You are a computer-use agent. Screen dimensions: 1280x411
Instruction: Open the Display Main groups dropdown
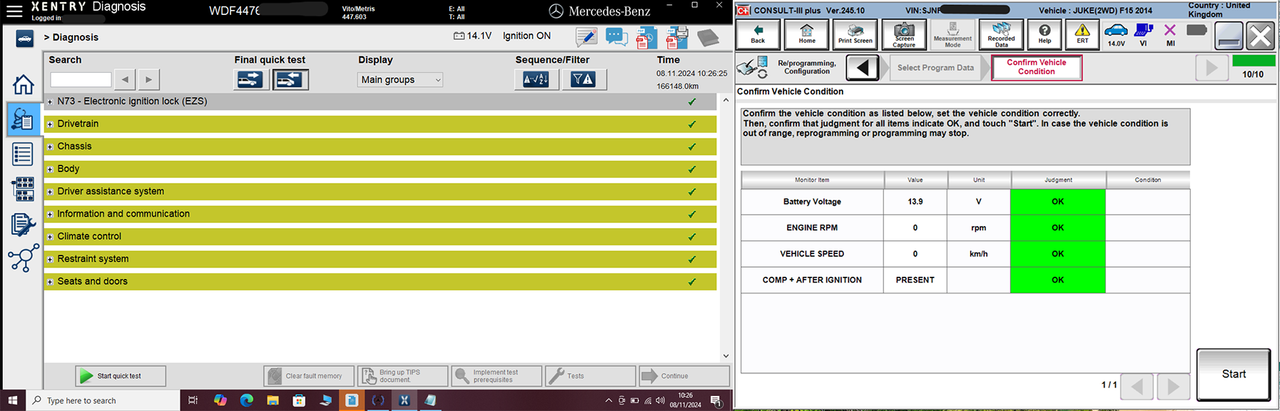[x=400, y=79]
